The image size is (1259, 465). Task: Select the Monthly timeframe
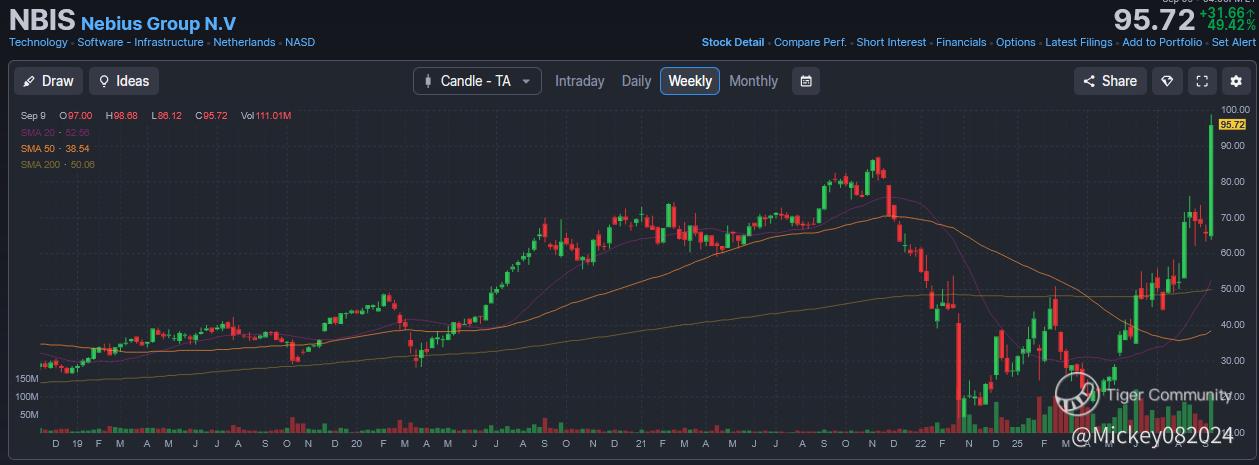[x=753, y=81]
